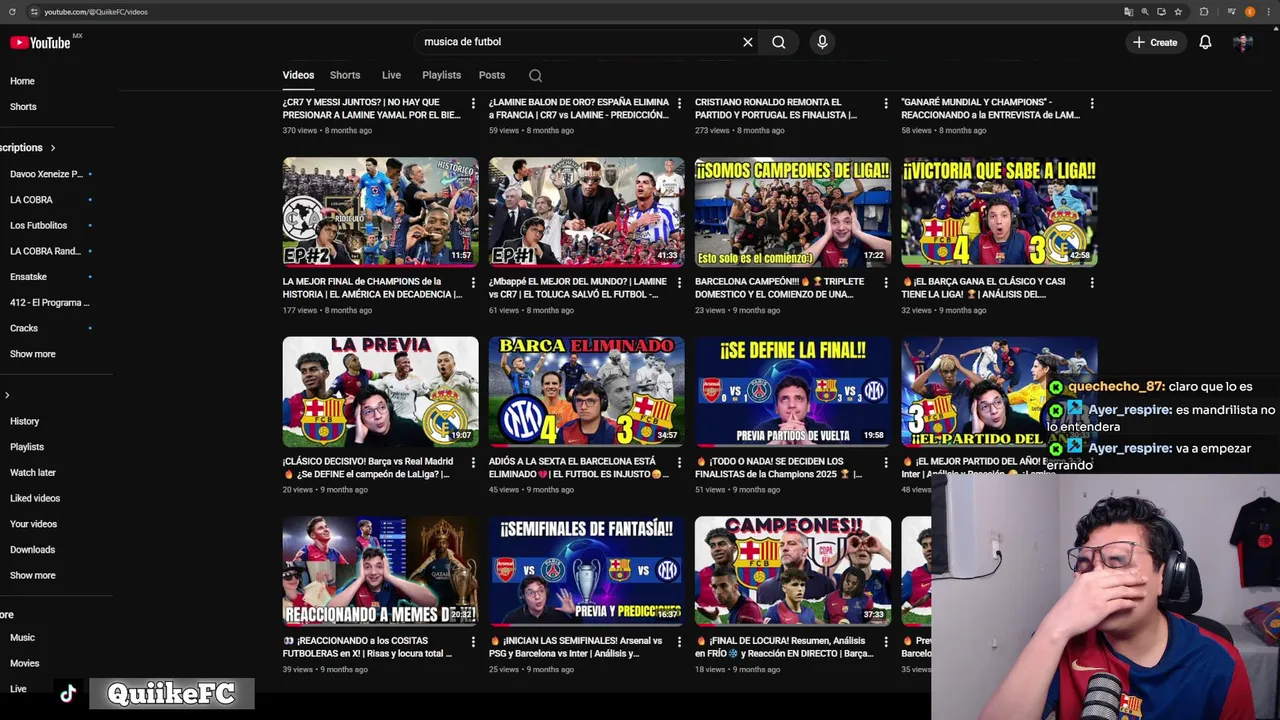
Task: Open the YouTube home logo
Action: point(40,42)
